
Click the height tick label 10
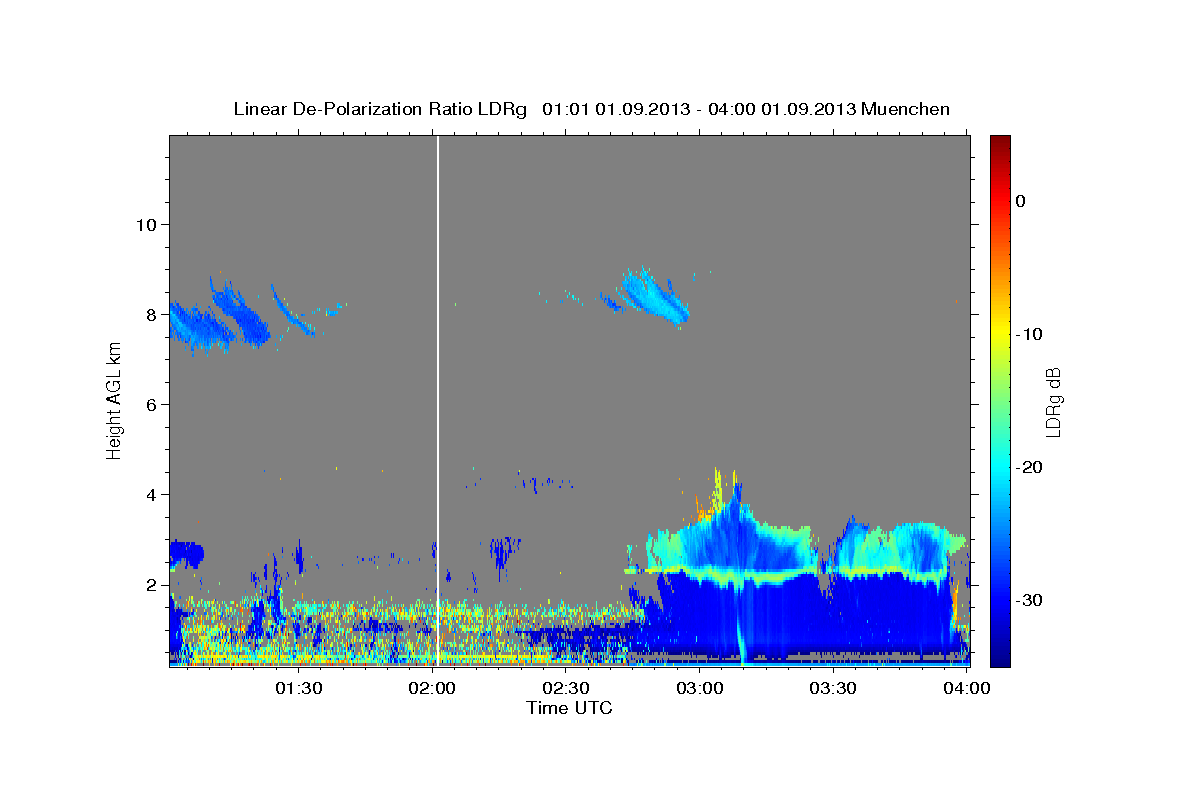click(146, 224)
